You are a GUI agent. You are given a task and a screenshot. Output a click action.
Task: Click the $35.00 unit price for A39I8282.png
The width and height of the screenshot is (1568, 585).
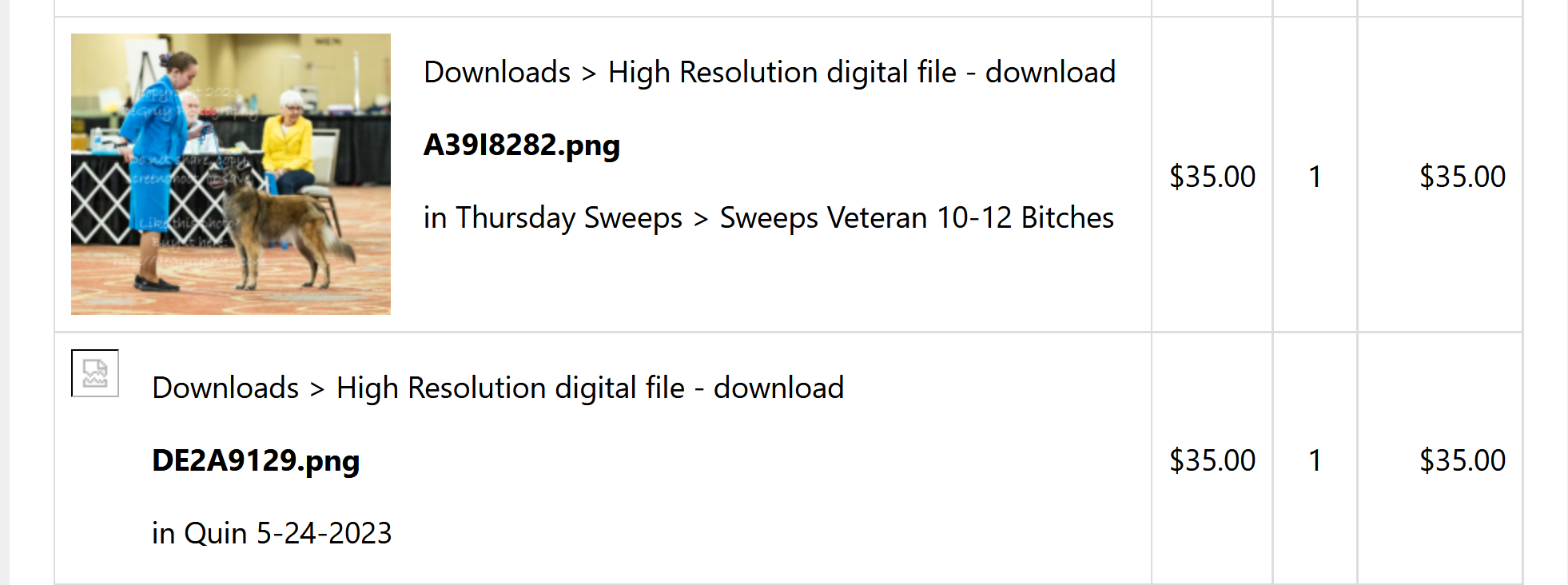1212,177
